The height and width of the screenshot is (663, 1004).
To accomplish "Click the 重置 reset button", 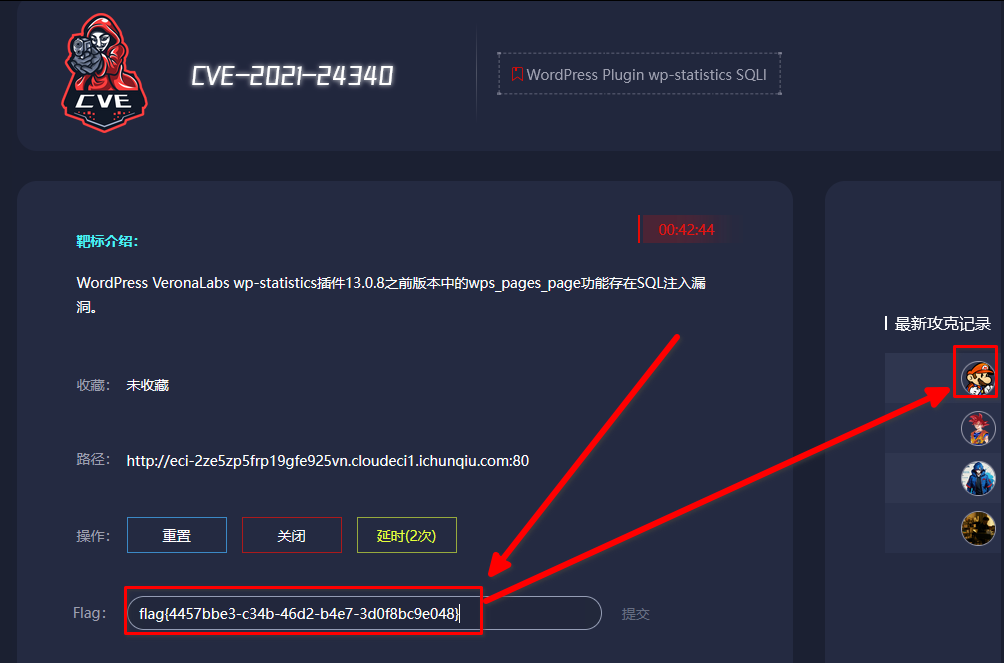I will tap(177, 535).
